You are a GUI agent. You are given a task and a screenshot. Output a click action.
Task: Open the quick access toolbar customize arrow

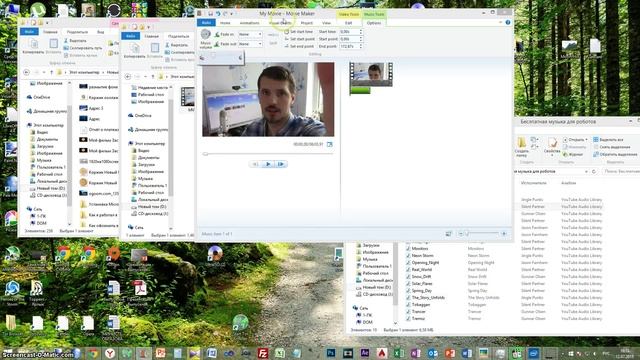point(231,14)
